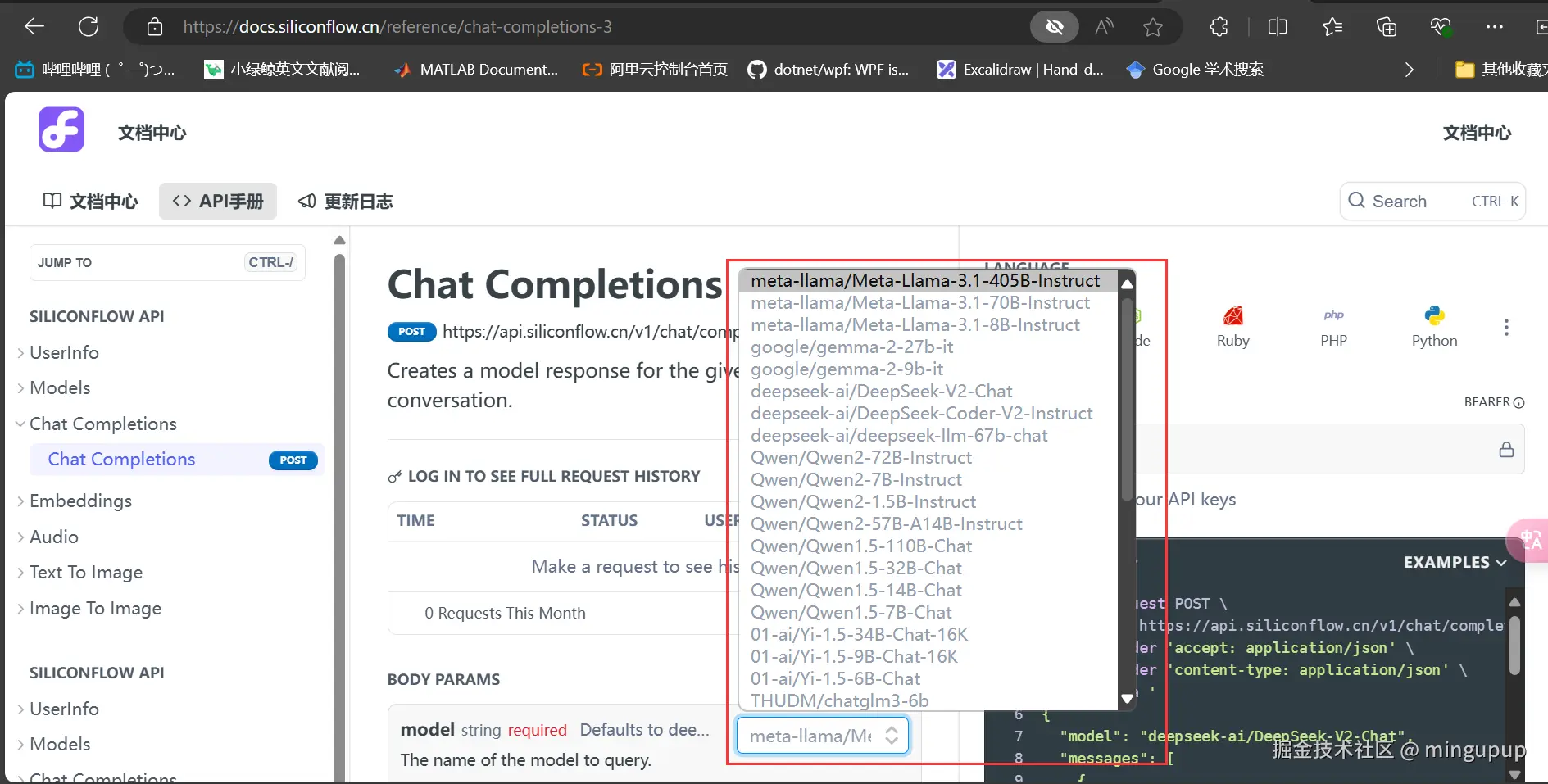
Task: Switch to the API手册 tab
Action: (x=218, y=202)
